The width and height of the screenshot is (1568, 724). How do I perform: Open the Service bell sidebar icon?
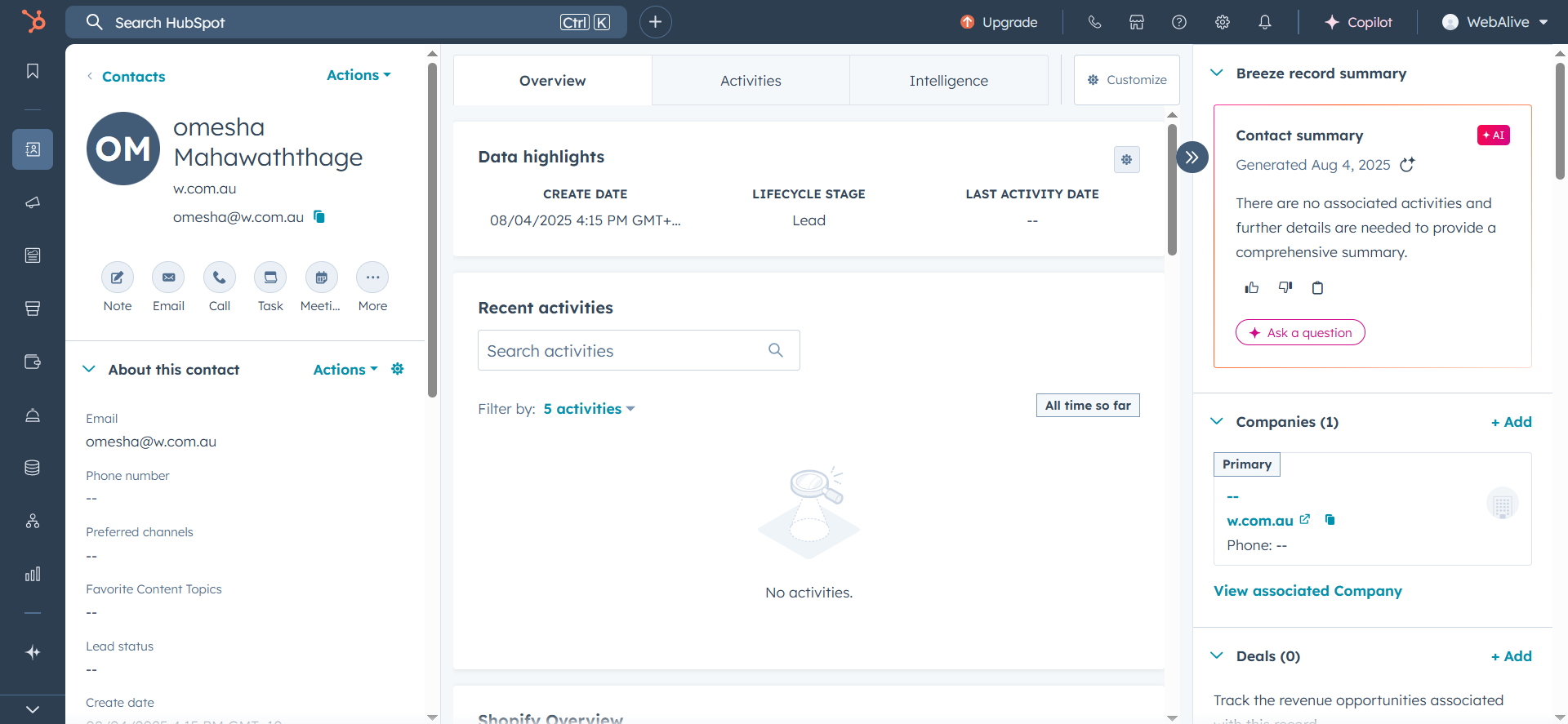tap(33, 415)
